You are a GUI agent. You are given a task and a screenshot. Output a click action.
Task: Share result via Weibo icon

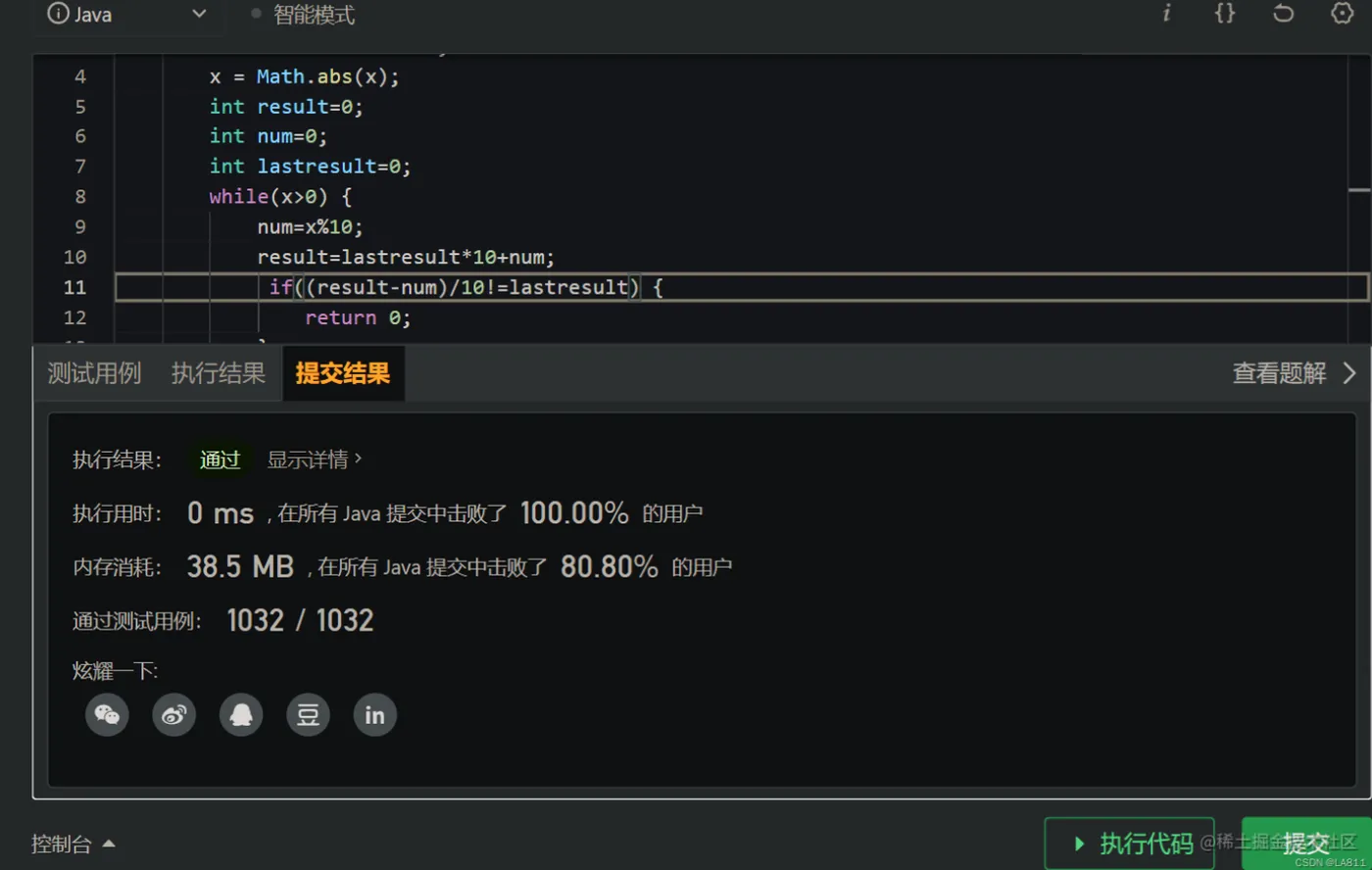point(173,715)
